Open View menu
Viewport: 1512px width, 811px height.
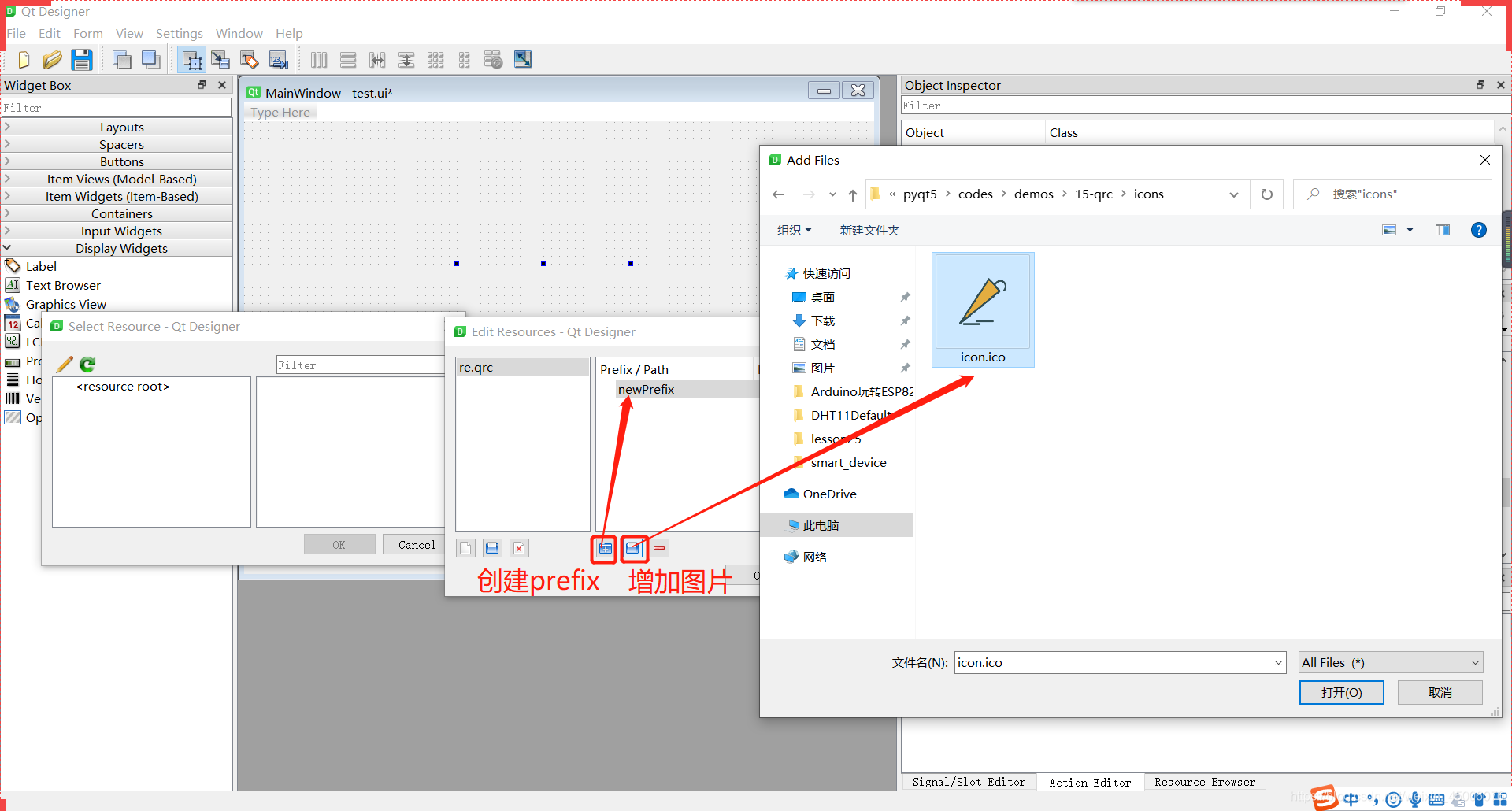129,33
